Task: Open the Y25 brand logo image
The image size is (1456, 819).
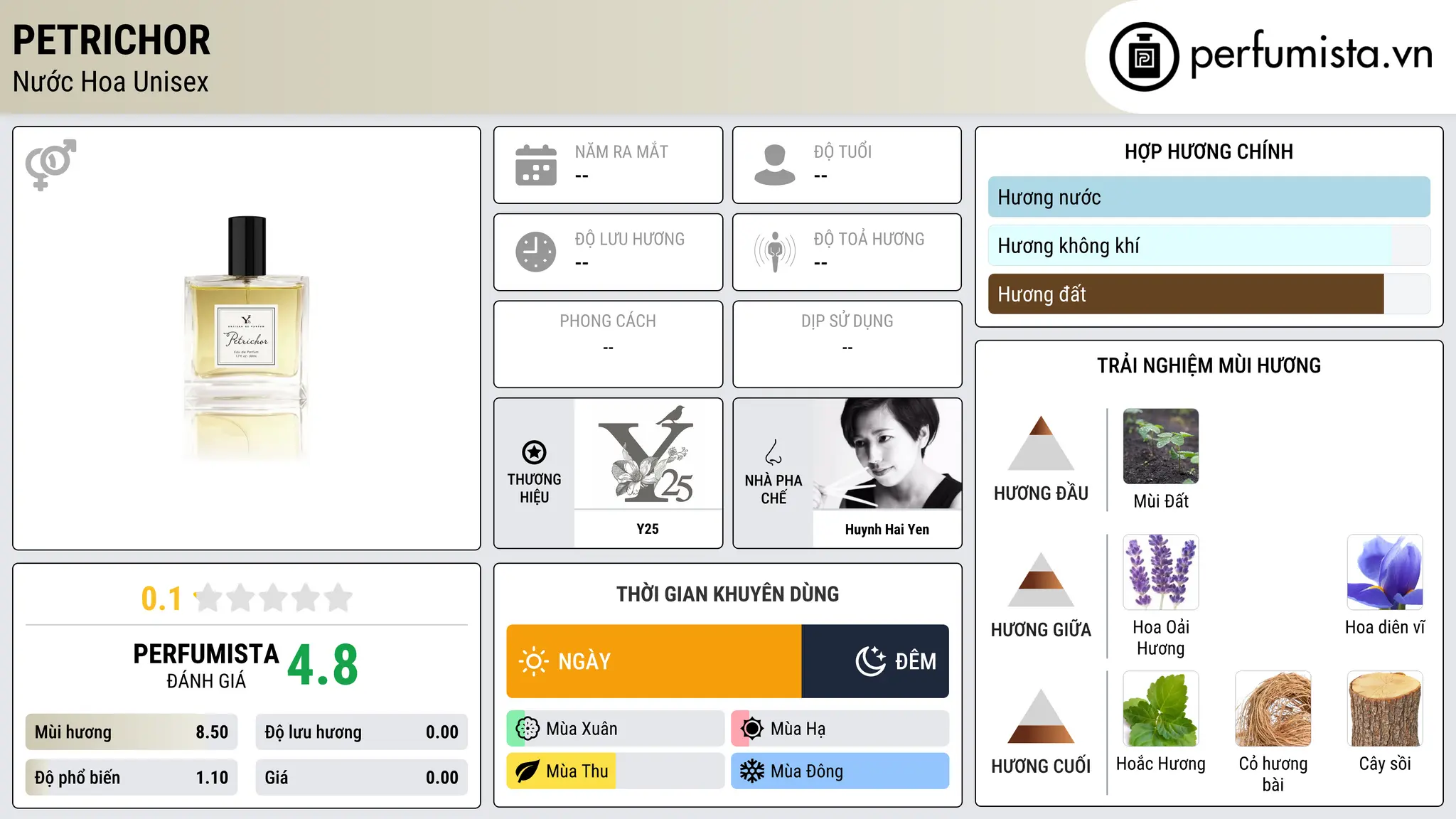Action: coord(648,454)
